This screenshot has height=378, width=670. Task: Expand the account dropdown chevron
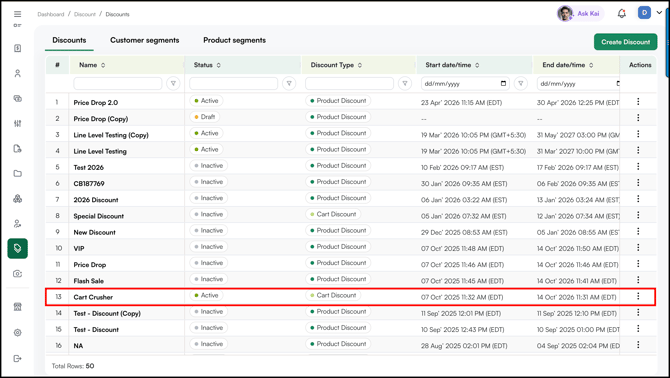click(x=659, y=13)
